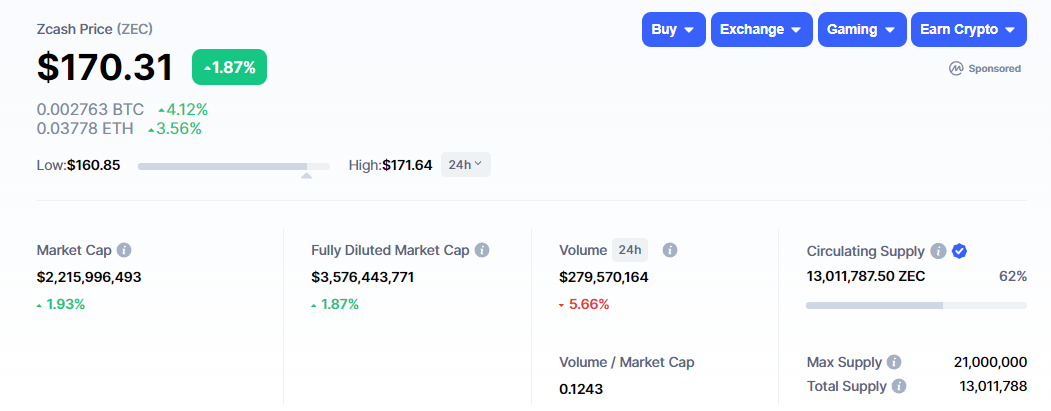The image size is (1051, 411).
Task: Click the 1.93% market cap change
Action: 61,304
